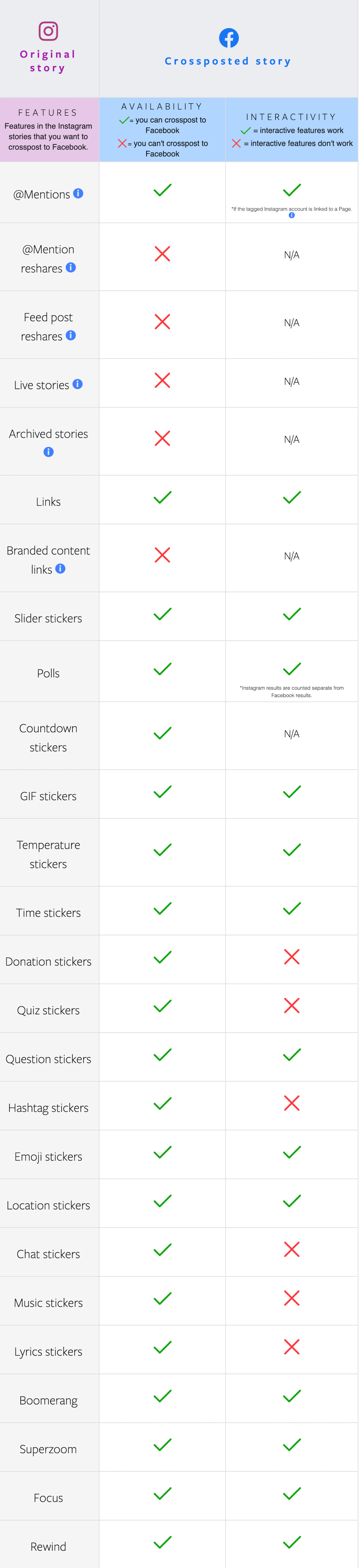Viewport: 359px width, 1568px height.
Task: Click red X for Quiz stickers interactivity
Action: point(292,1006)
